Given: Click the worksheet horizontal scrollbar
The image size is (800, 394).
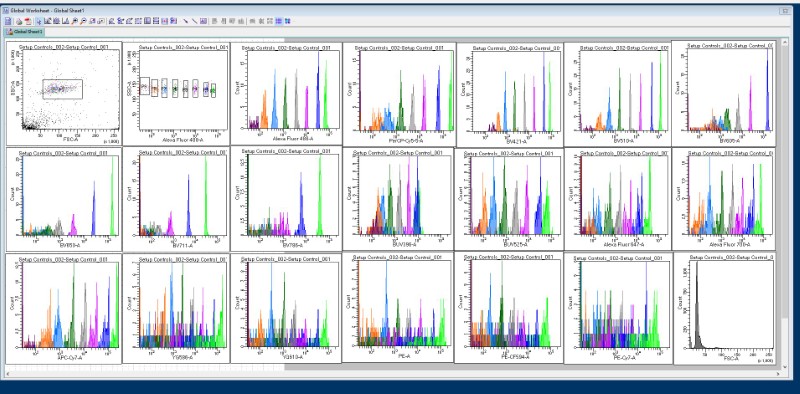Looking at the screenshot, I should tap(392, 374).
